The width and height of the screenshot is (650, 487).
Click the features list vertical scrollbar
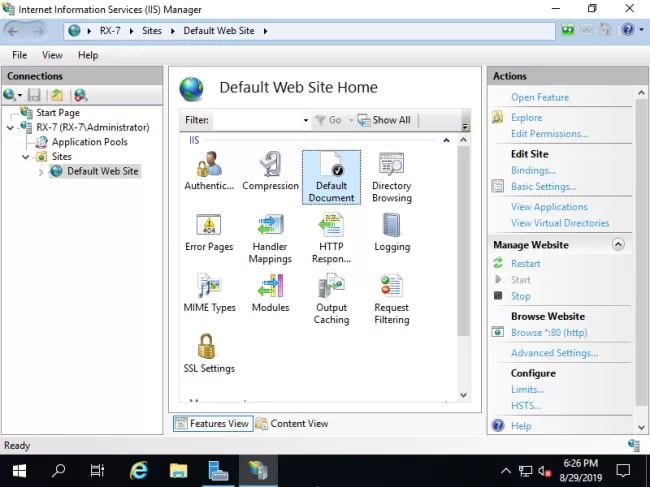pos(463,241)
